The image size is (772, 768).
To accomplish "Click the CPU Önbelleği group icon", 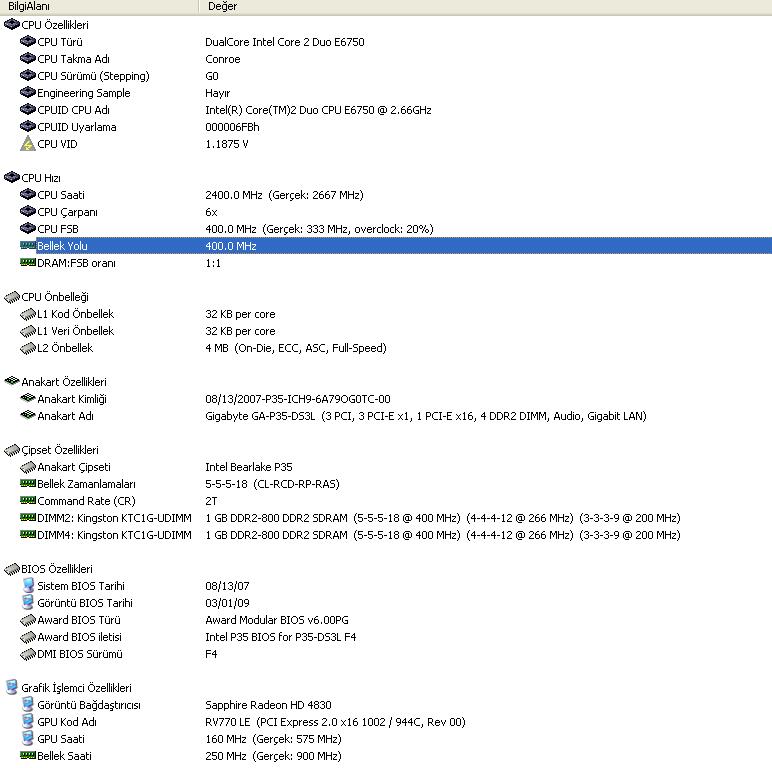I will point(11,297).
